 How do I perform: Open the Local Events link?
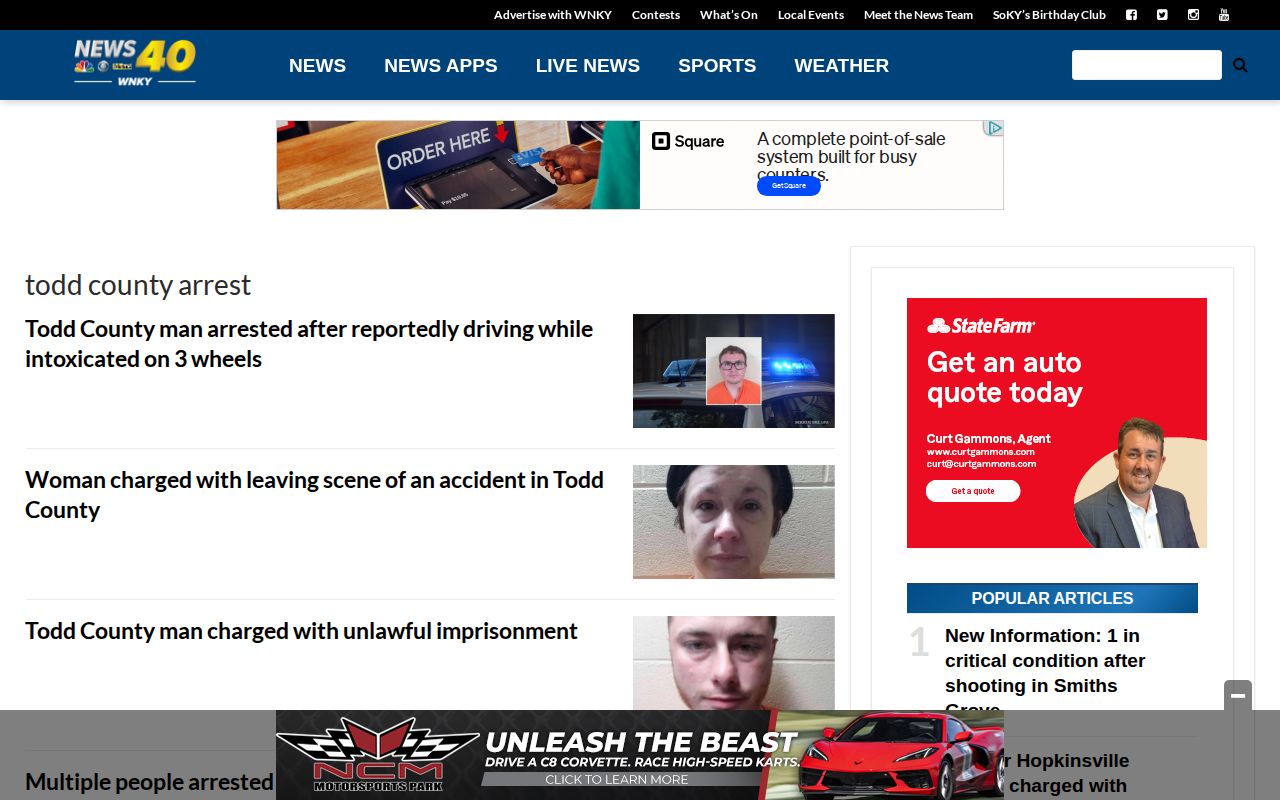[811, 15]
